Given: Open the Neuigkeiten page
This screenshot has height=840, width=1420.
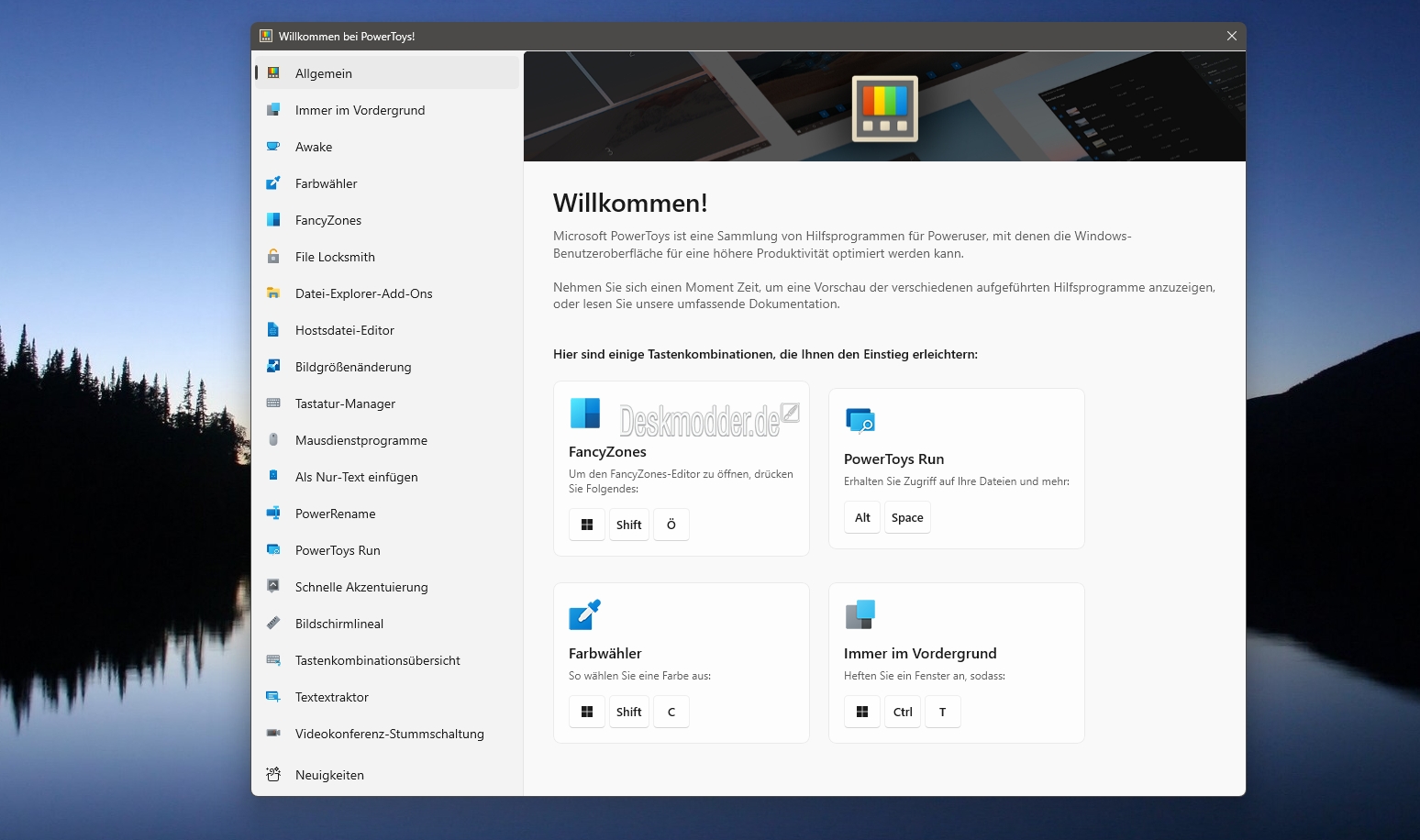Looking at the screenshot, I should pos(386,775).
